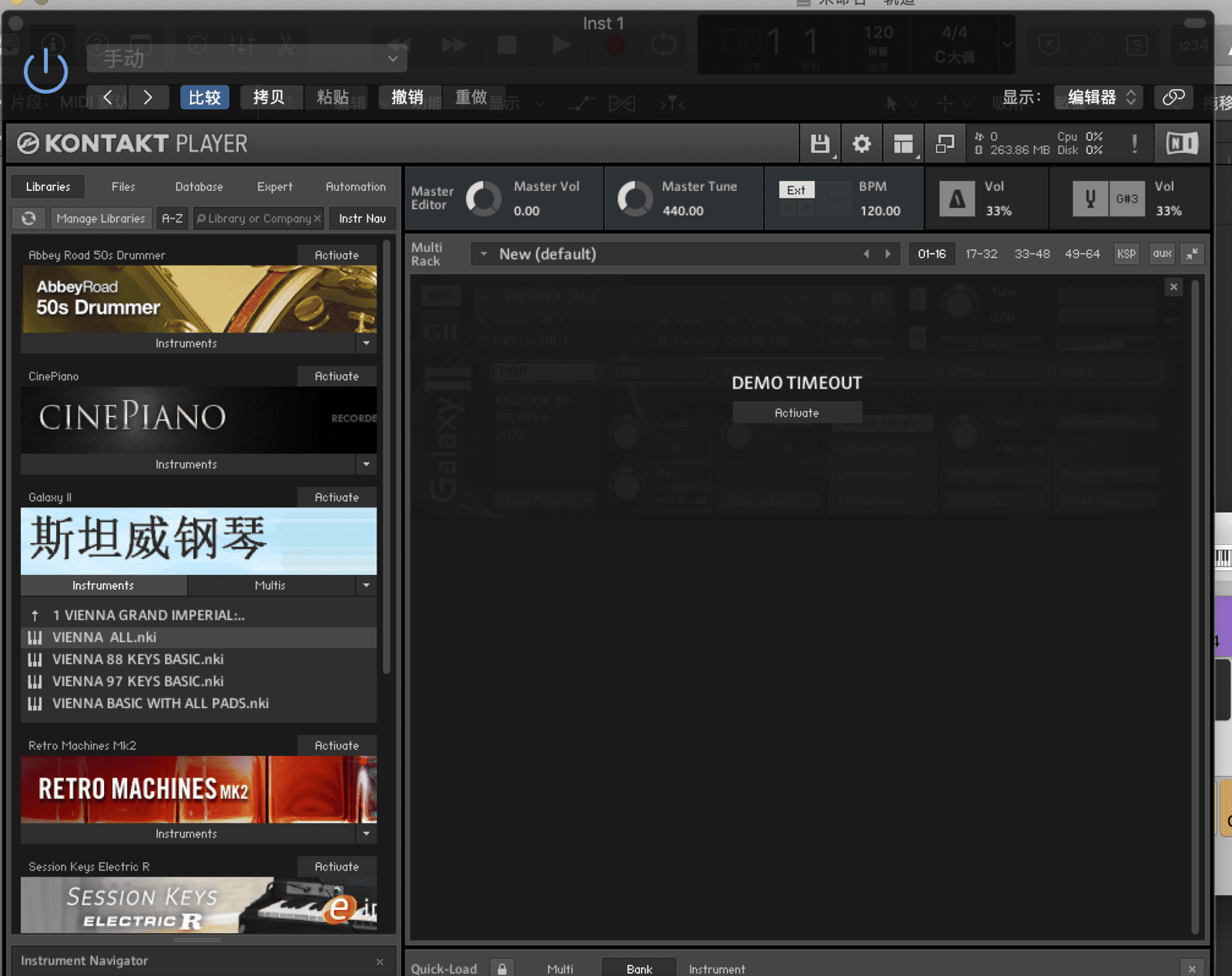Toggle A-Z library sorting

click(172, 219)
